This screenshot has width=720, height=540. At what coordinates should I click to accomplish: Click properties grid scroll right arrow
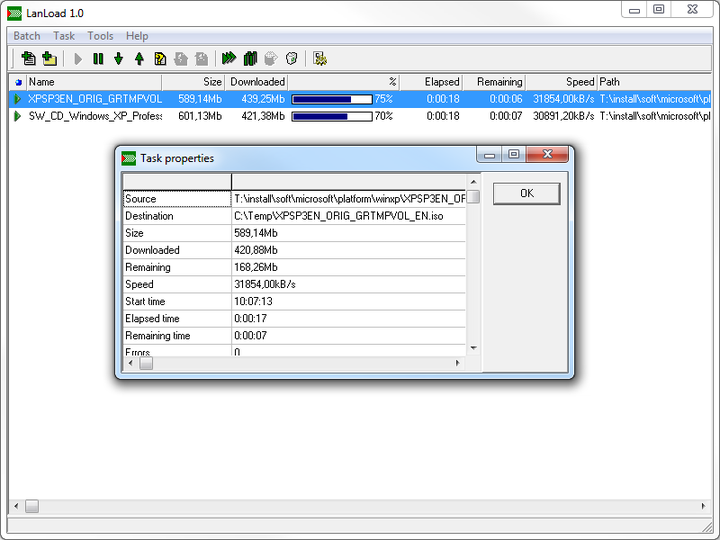tap(457, 363)
